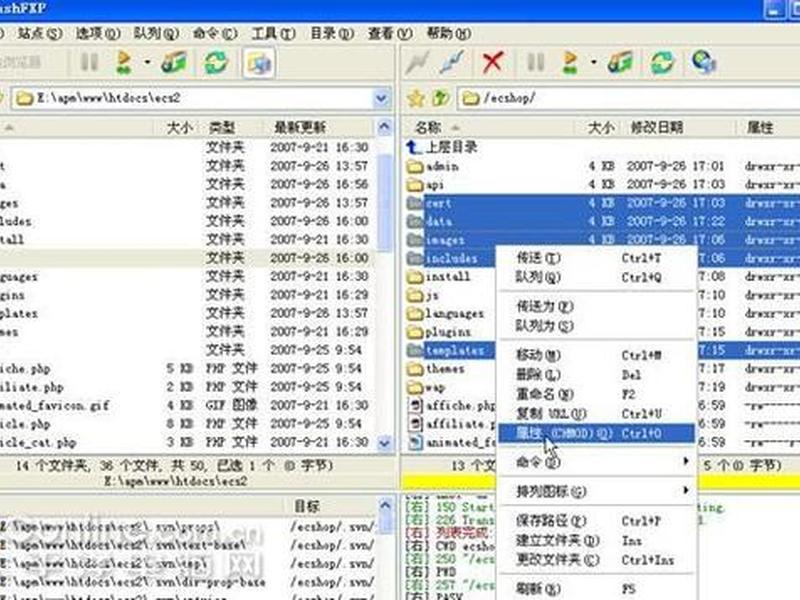This screenshot has height=600, width=800.
Task: Choose 传送(T) from context menu
Action: pos(596,258)
